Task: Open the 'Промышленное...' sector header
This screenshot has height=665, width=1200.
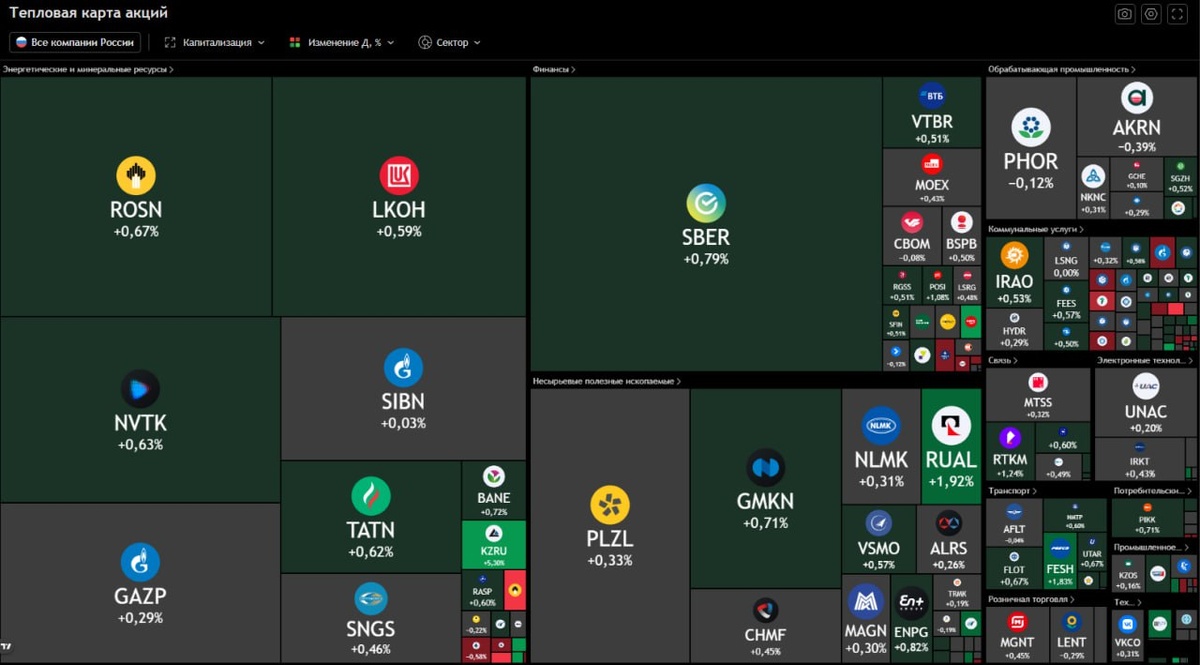Action: (x=1152, y=547)
